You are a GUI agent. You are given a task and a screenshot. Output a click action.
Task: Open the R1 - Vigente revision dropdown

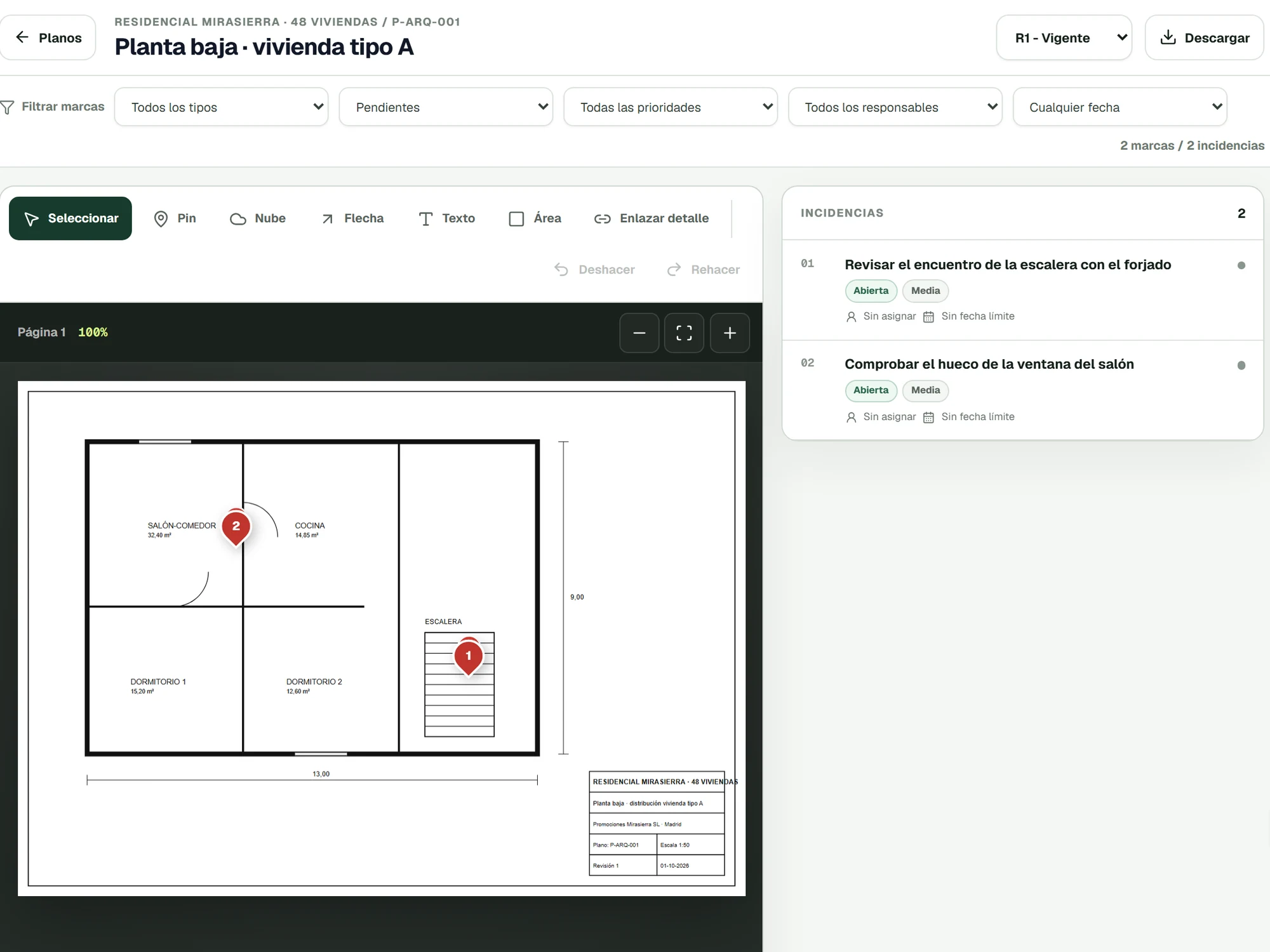(1064, 37)
